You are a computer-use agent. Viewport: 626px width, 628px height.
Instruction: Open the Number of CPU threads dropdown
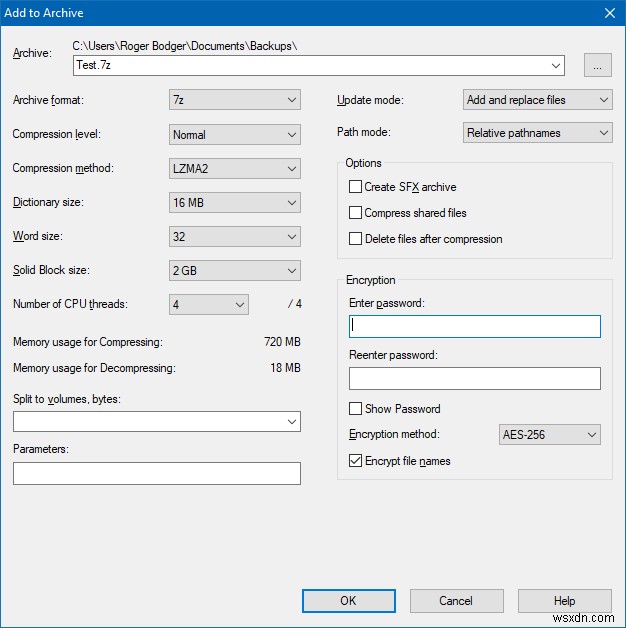[209, 305]
